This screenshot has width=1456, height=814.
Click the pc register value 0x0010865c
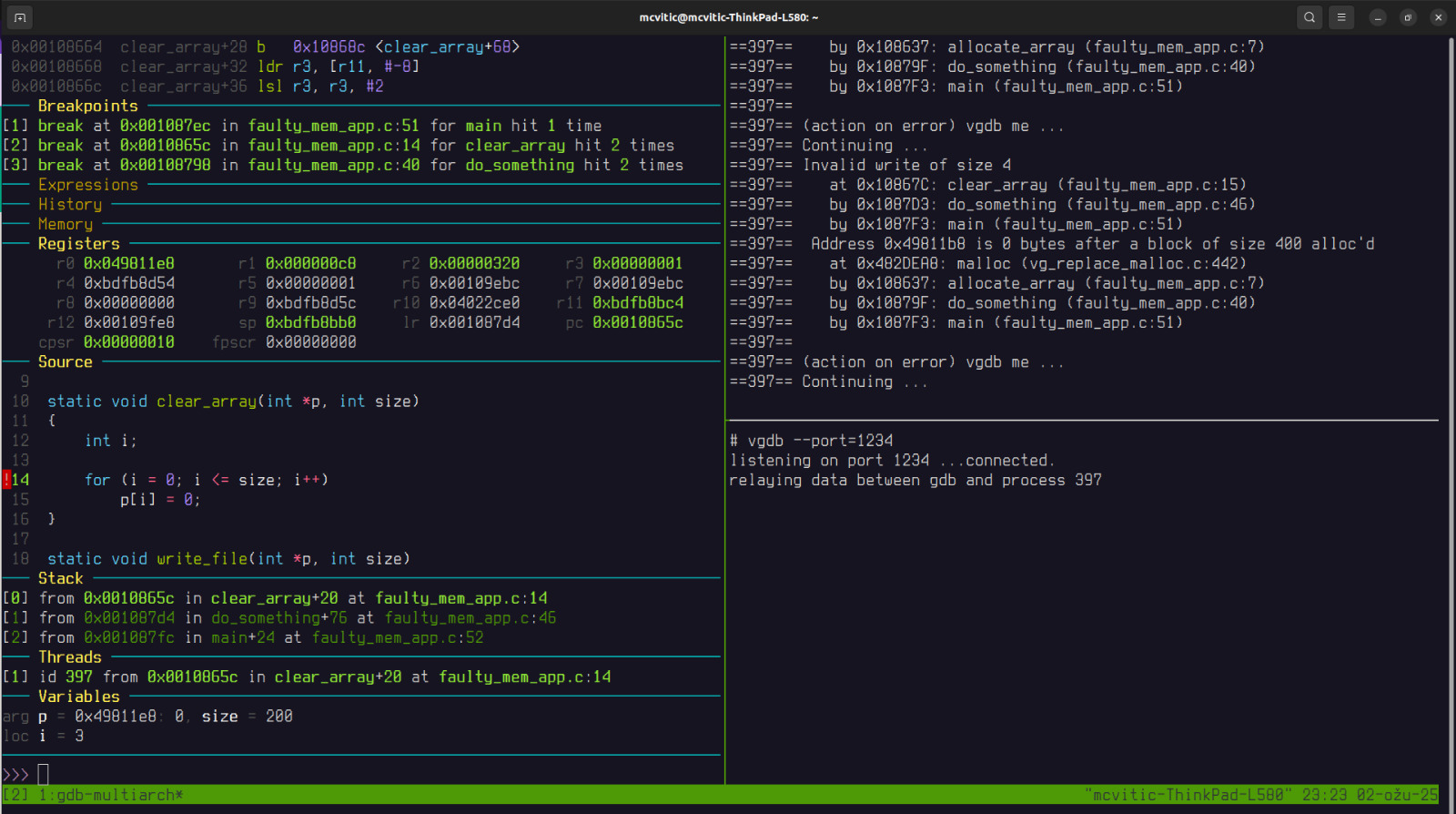pyautogui.click(x=637, y=322)
